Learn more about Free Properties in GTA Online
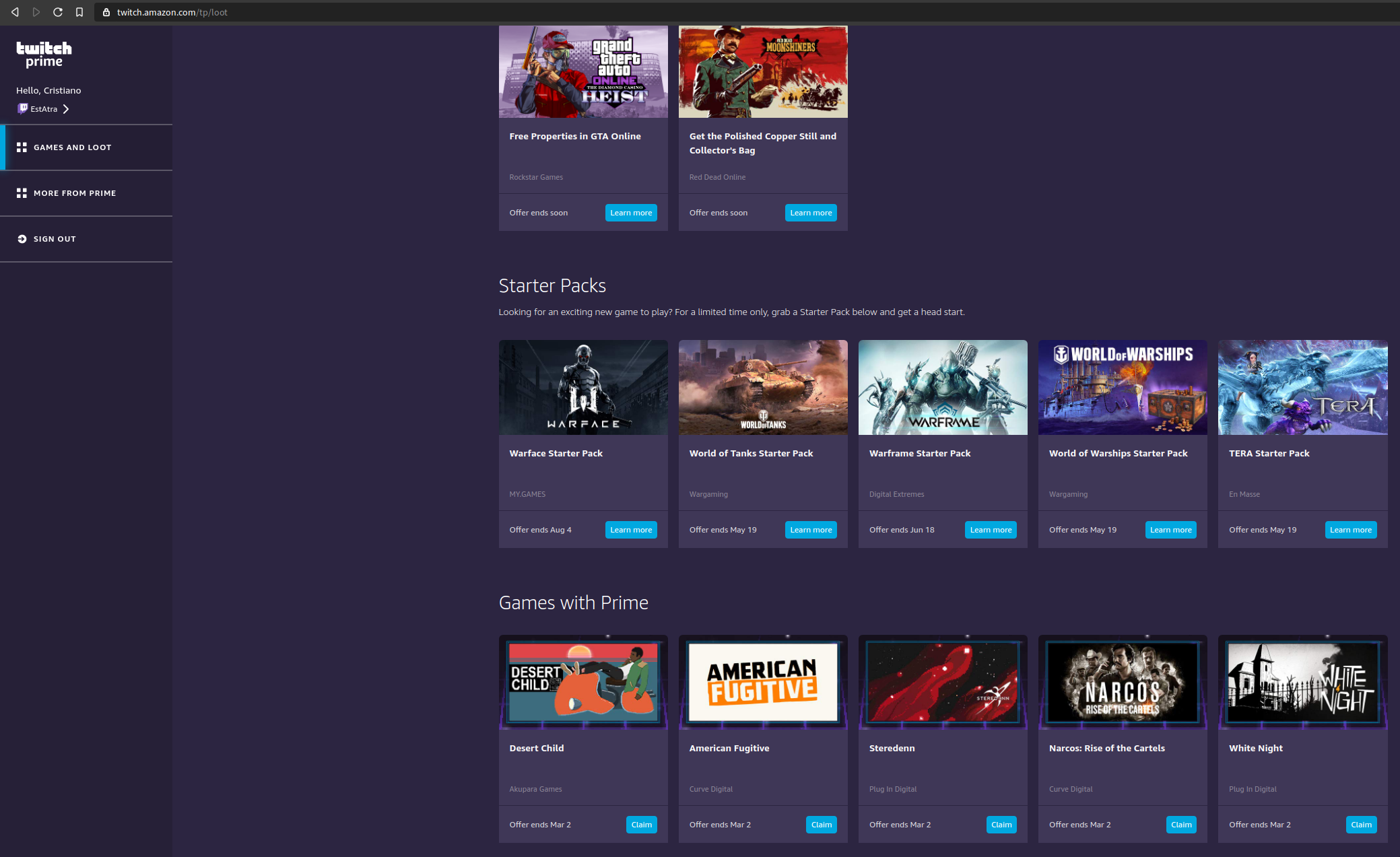This screenshot has width=1400, height=857. (x=631, y=212)
